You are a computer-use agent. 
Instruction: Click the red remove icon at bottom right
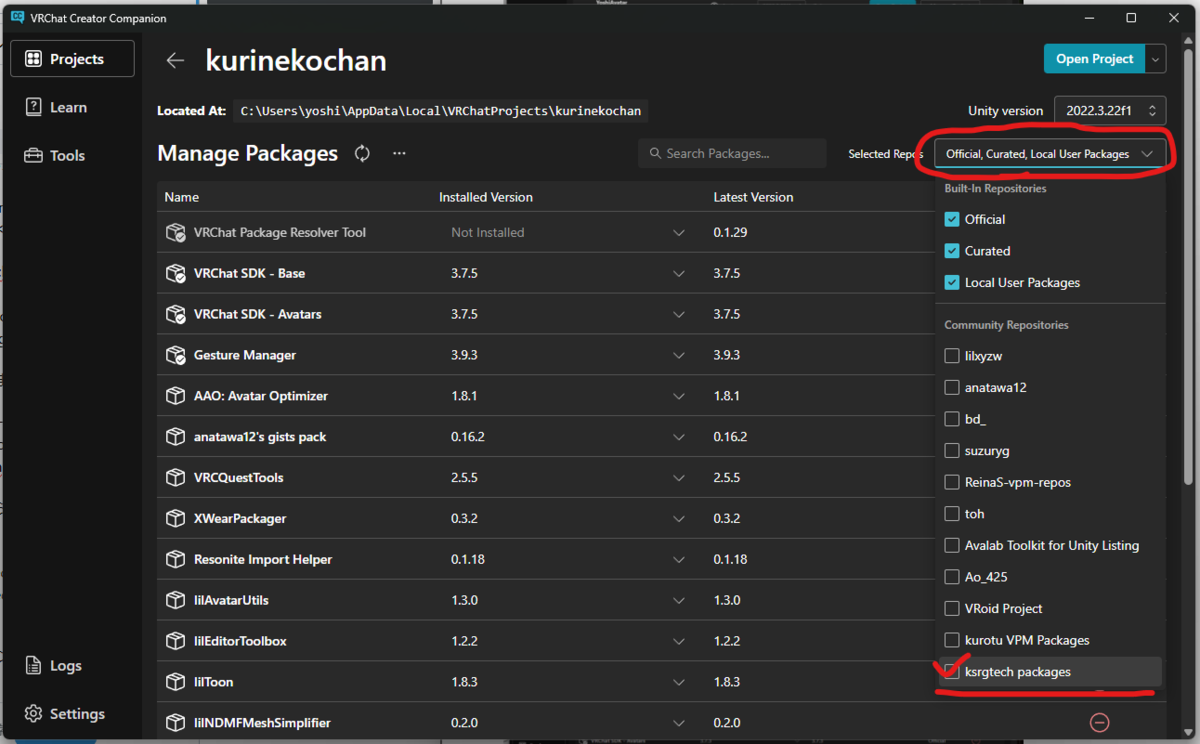pyautogui.click(x=1099, y=722)
